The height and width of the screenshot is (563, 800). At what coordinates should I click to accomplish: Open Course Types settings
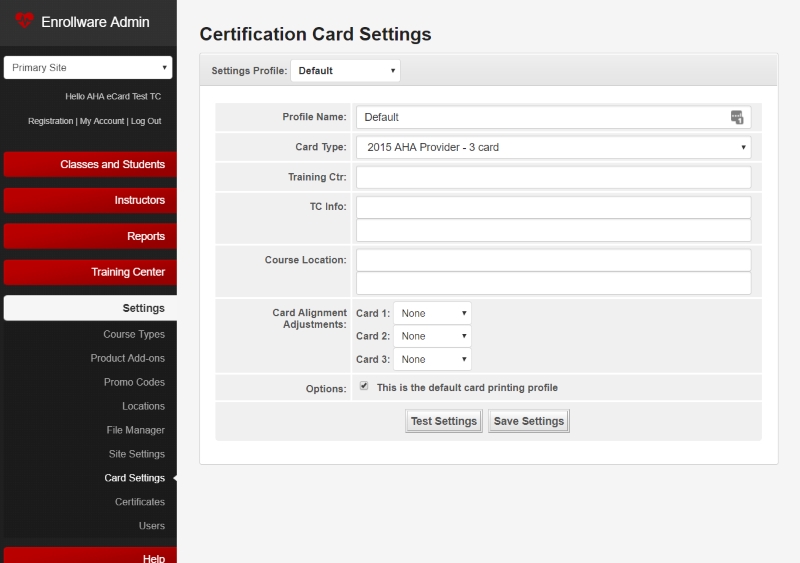point(134,334)
